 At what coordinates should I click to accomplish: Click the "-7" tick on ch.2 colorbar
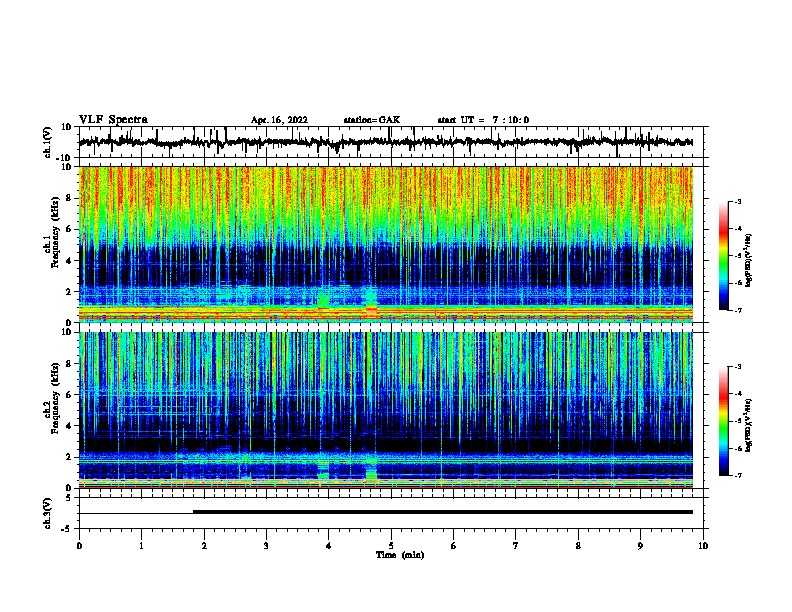pyautogui.click(x=737, y=475)
